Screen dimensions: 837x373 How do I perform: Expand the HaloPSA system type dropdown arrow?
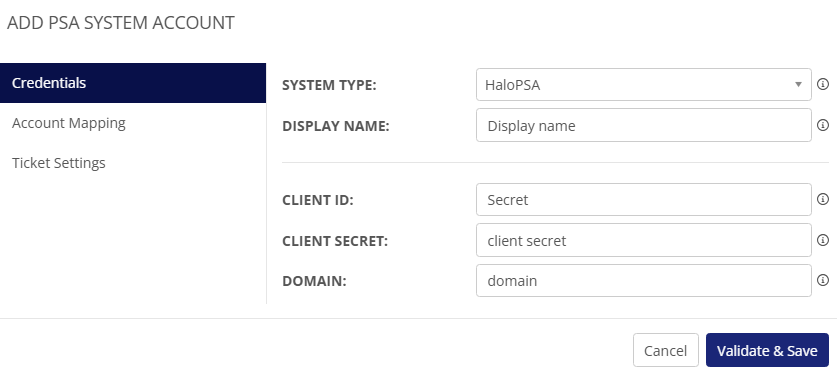[798, 84]
